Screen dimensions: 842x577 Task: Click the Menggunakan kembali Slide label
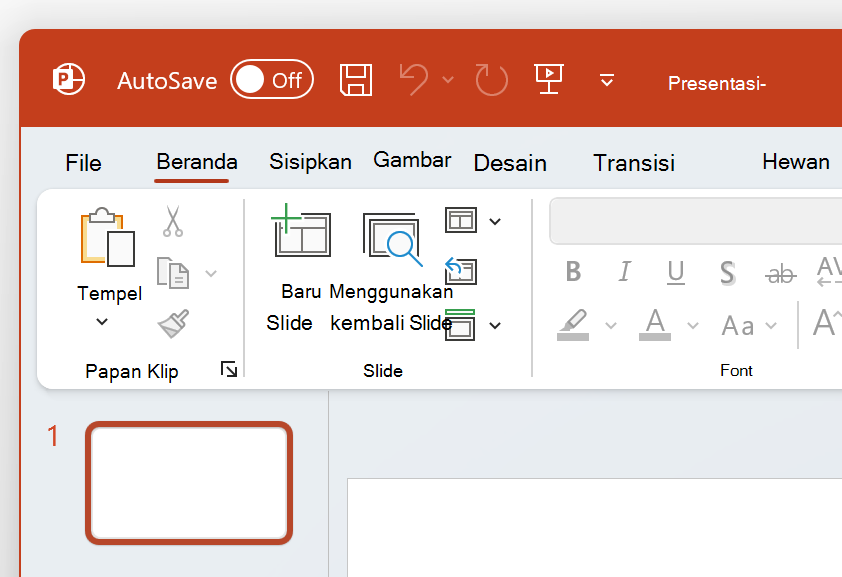[x=391, y=307]
